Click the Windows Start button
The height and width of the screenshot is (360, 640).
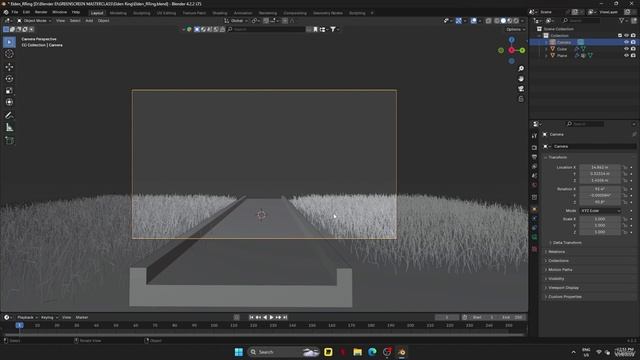[239, 352]
